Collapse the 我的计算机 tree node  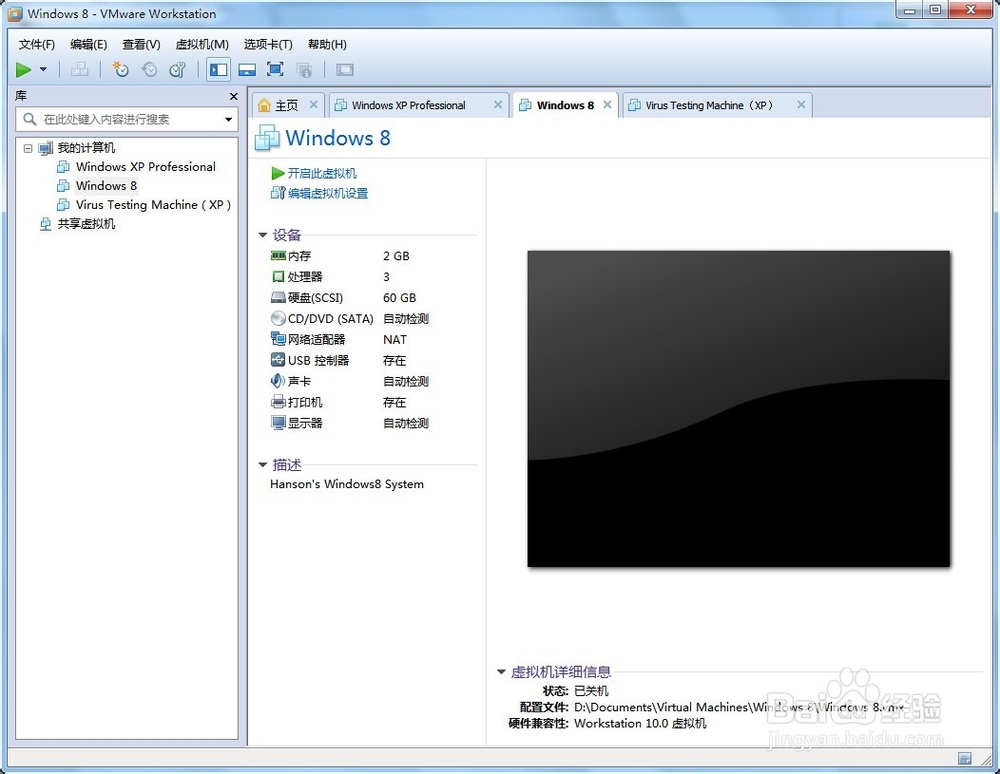[28, 148]
